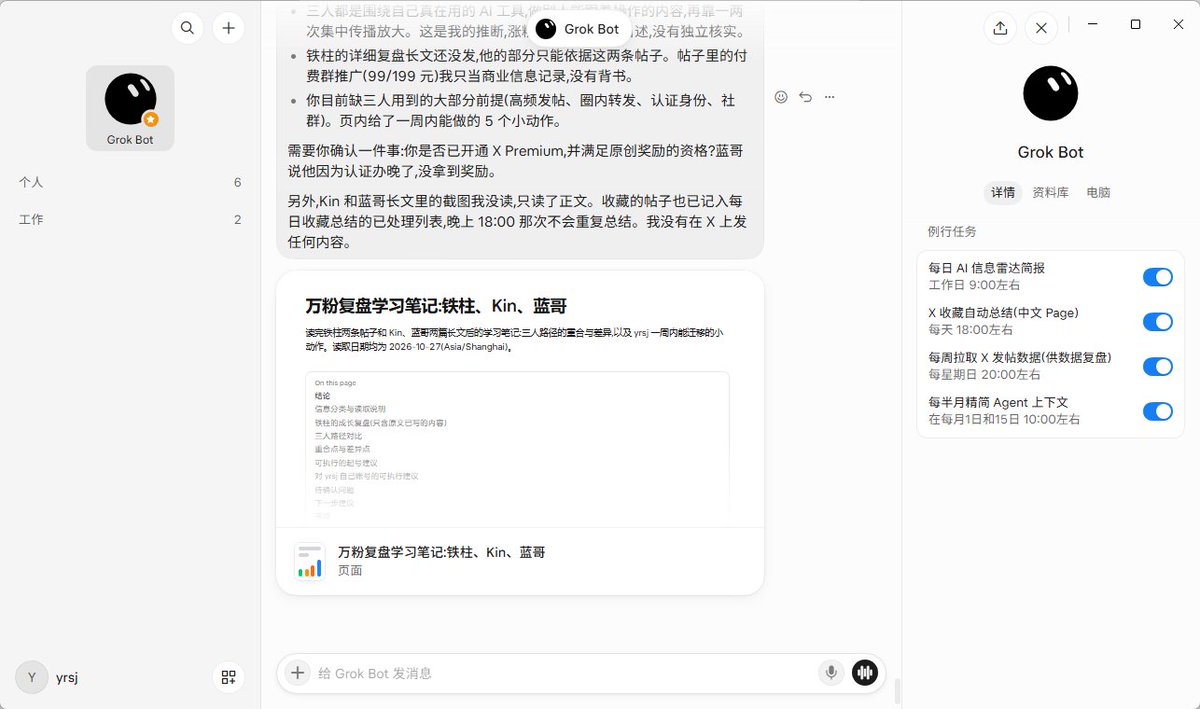Click the large Grok Bot profile avatar
Image resolution: width=1200 pixels, height=709 pixels.
tap(1051, 94)
